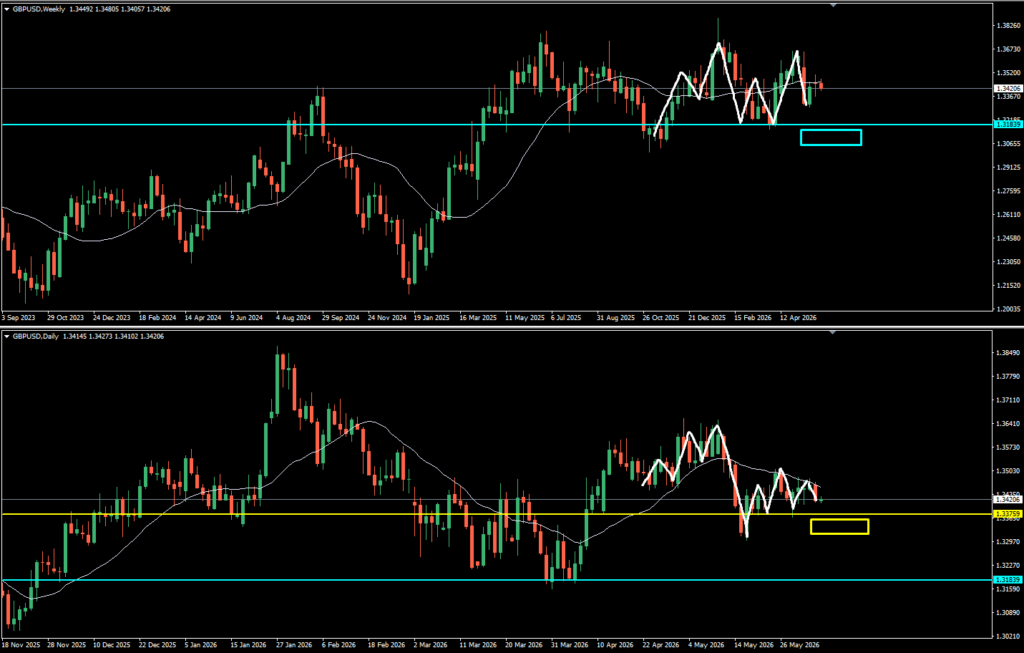Click the 24 Dec 2023 date label

click(112, 318)
